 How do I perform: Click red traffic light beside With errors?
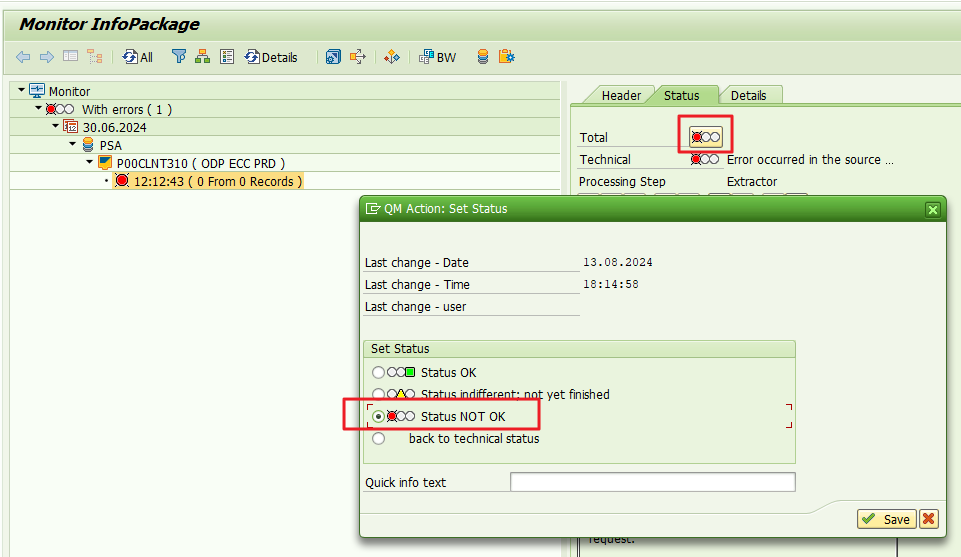pyautogui.click(x=59, y=109)
